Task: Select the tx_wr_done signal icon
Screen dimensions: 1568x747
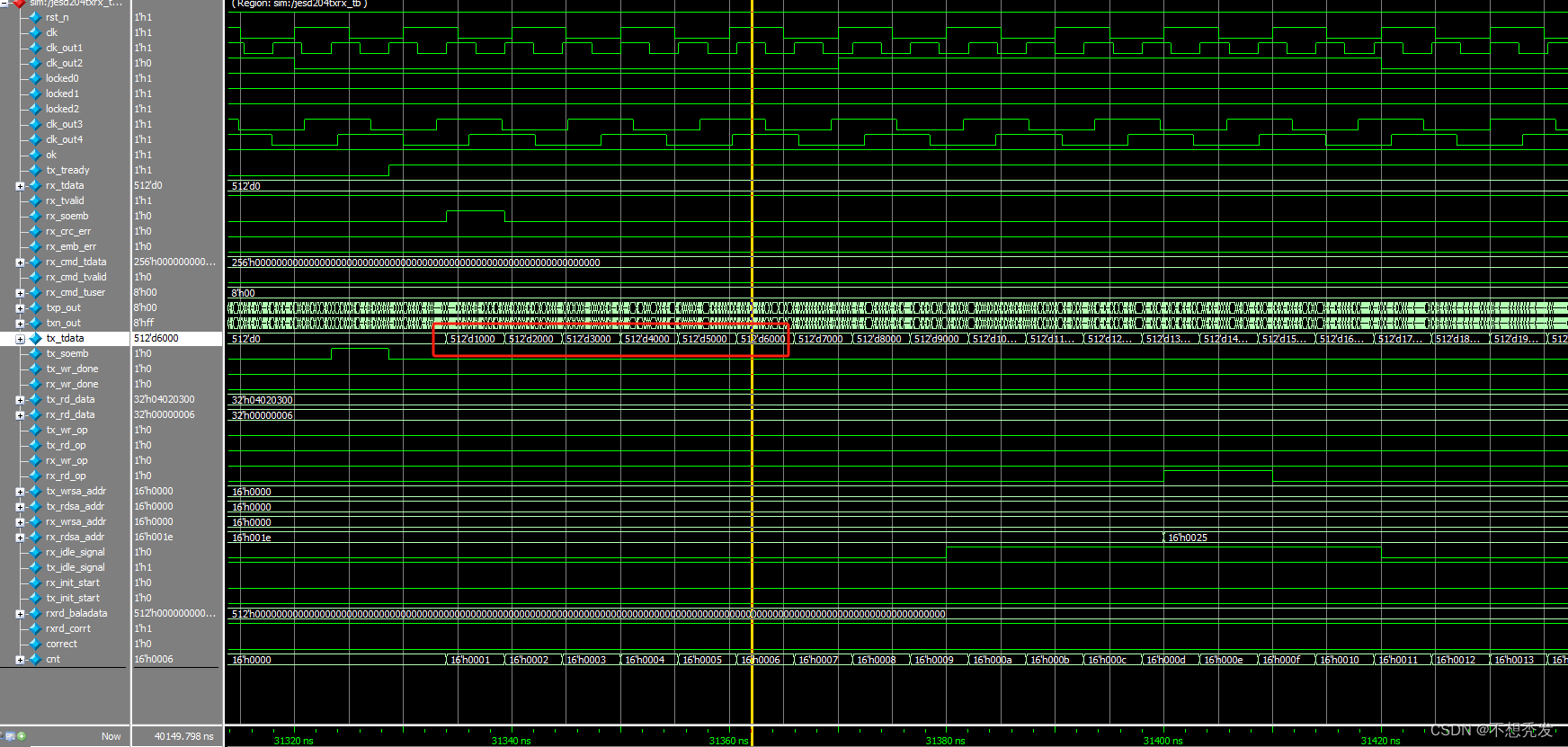Action: 35,369
